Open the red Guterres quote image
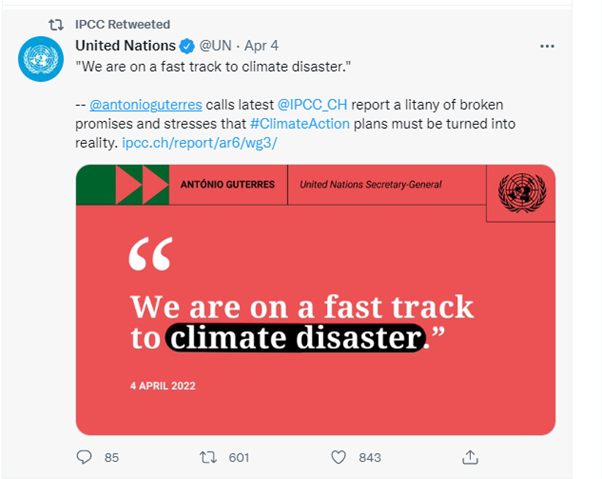The image size is (602, 479). [x=316, y=300]
